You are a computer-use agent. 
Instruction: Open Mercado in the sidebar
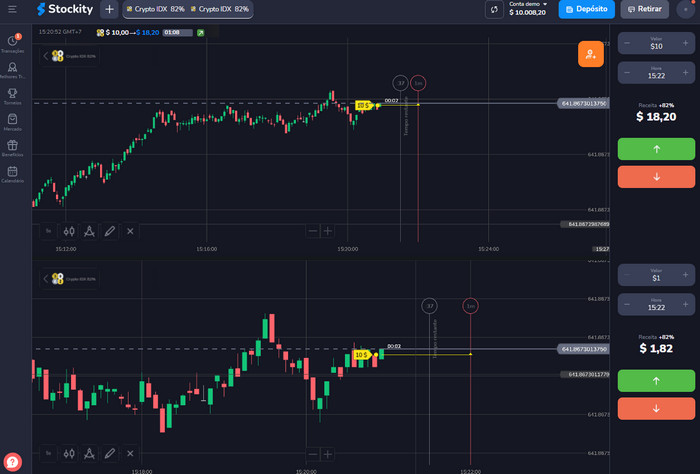(x=12, y=122)
